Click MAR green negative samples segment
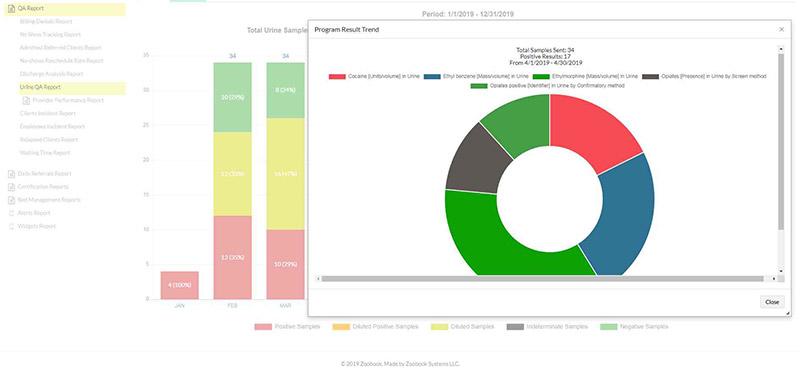Viewport: 800px width, 368px height. point(285,90)
